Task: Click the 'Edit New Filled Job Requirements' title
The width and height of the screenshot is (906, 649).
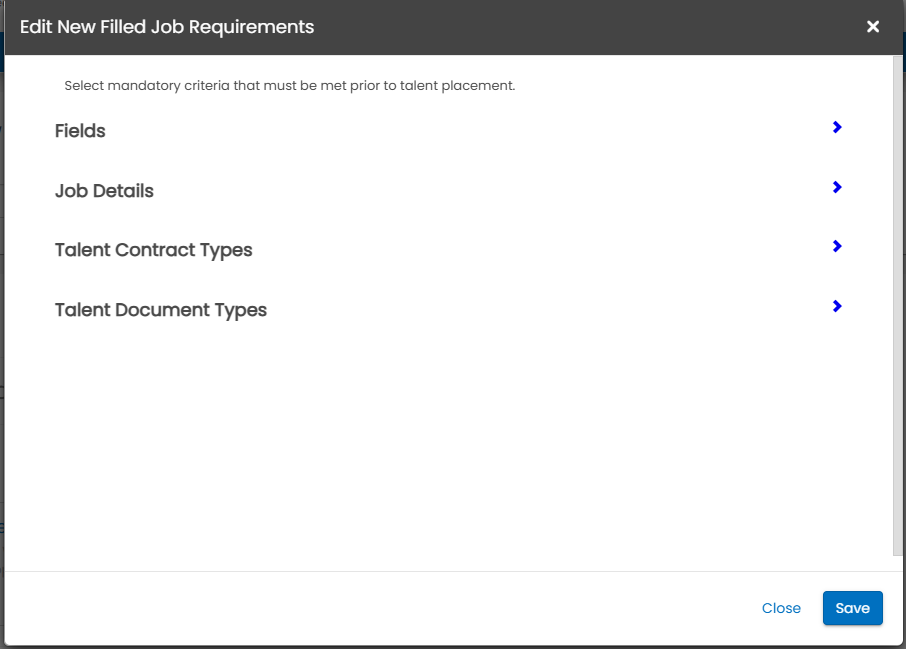Action: coord(167,27)
